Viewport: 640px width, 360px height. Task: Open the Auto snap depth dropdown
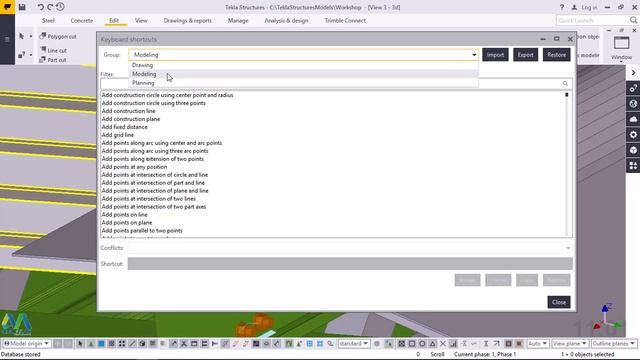(537, 344)
